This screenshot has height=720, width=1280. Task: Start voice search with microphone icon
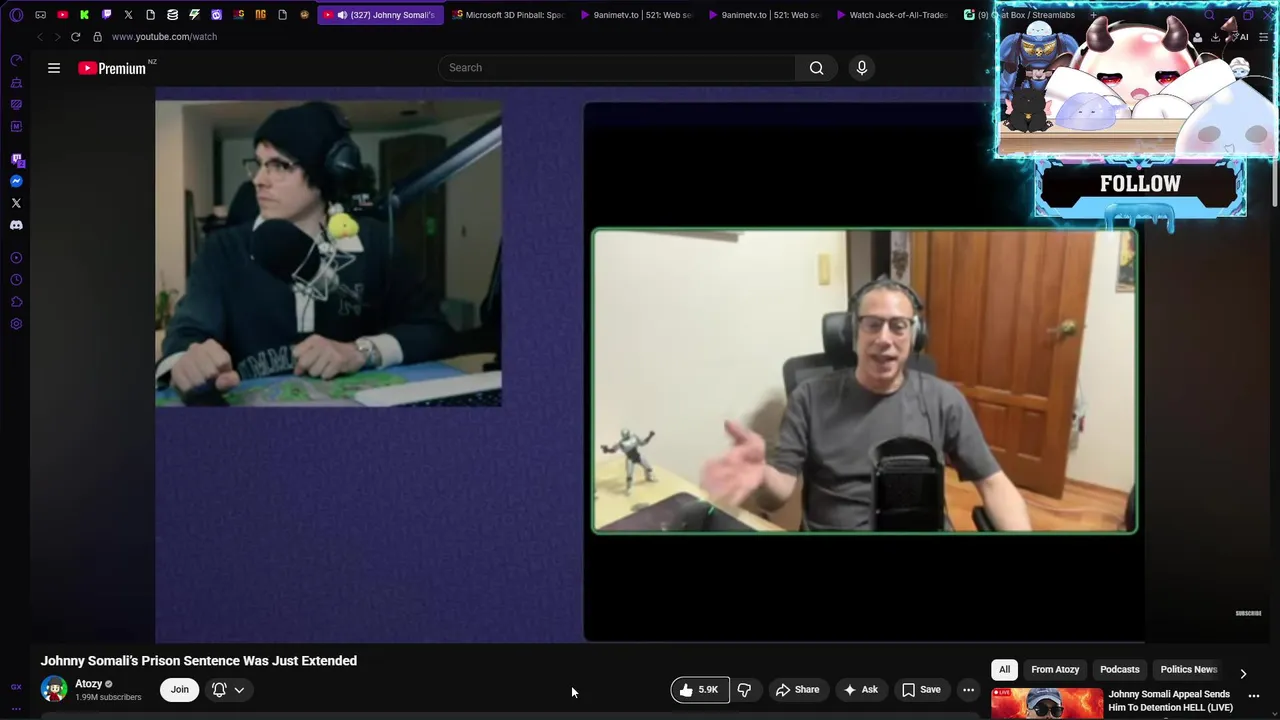pyautogui.click(x=862, y=68)
